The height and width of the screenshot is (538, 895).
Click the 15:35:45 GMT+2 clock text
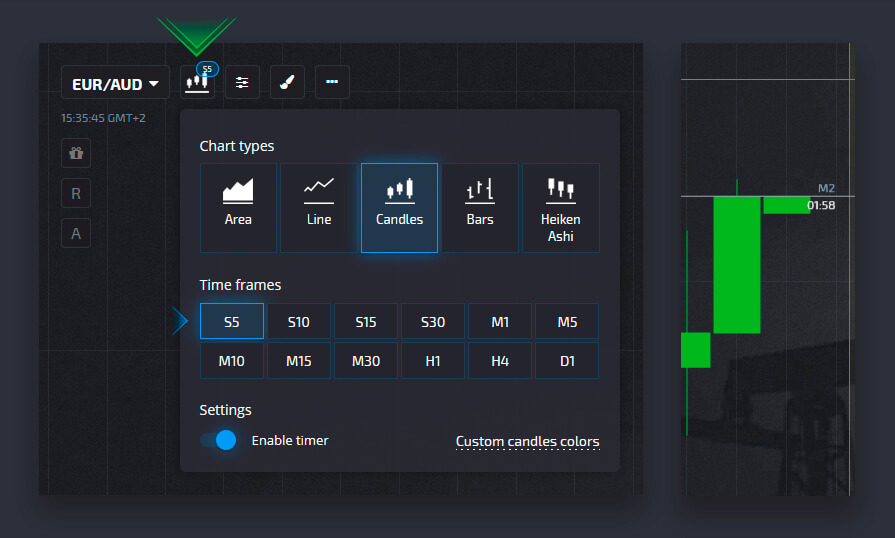(x=103, y=118)
